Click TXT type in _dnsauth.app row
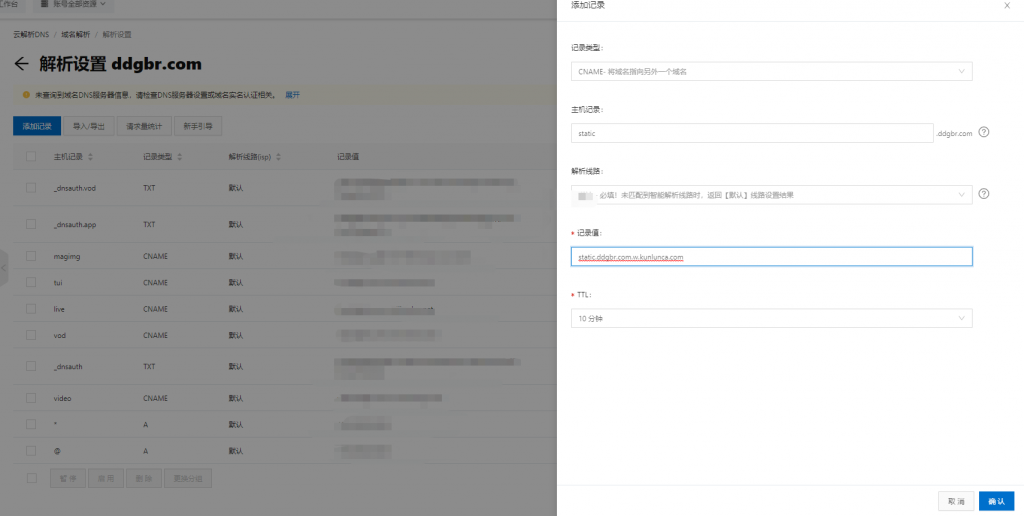The image size is (1024, 516). pos(150,225)
